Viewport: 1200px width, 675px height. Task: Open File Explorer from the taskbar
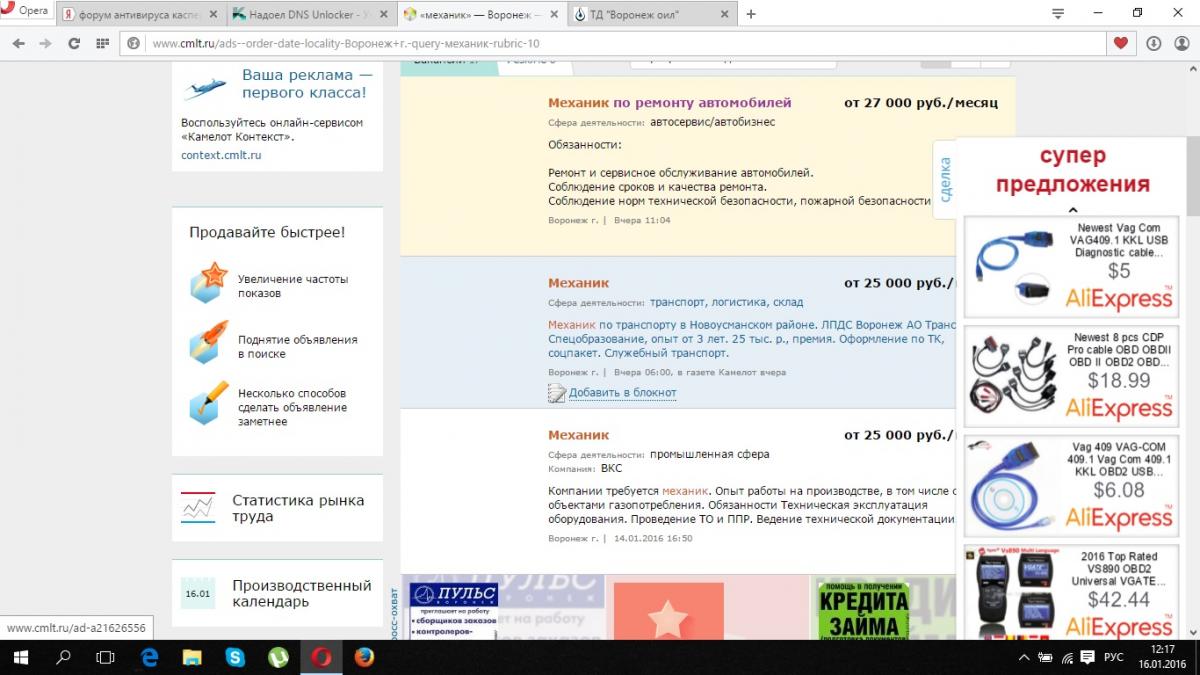[x=192, y=657]
